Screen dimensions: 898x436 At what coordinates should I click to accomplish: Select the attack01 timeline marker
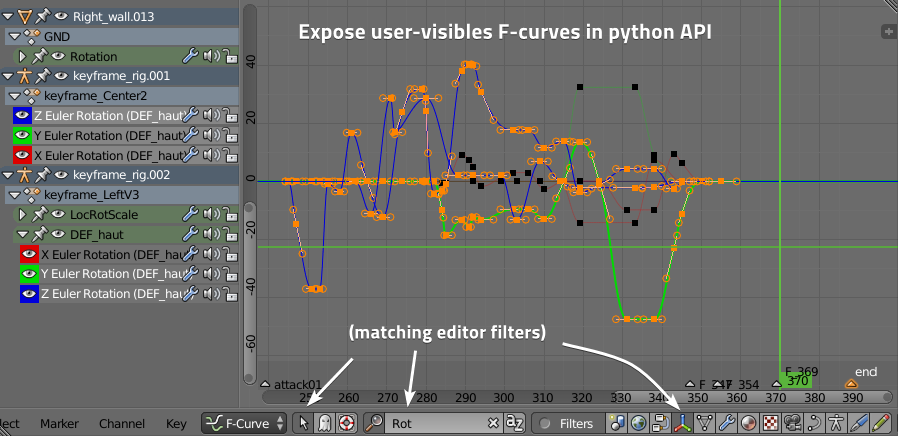265,384
